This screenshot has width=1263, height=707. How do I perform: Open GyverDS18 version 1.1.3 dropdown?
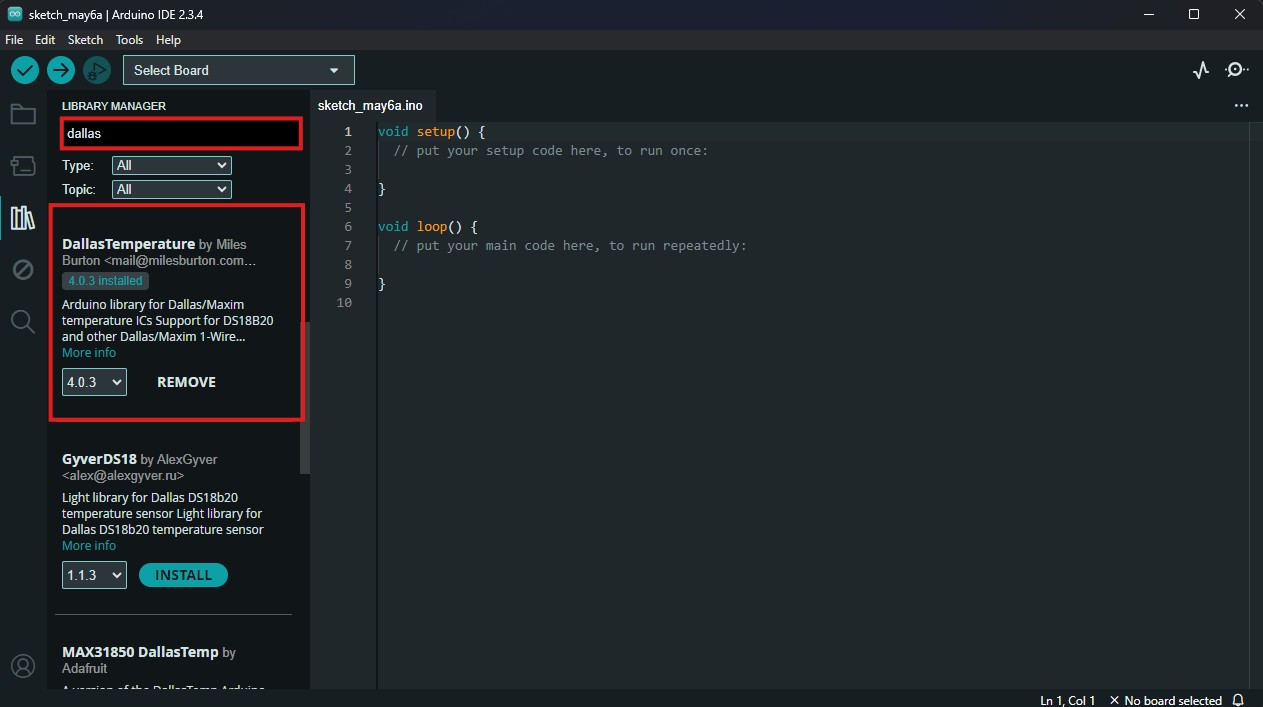point(94,575)
